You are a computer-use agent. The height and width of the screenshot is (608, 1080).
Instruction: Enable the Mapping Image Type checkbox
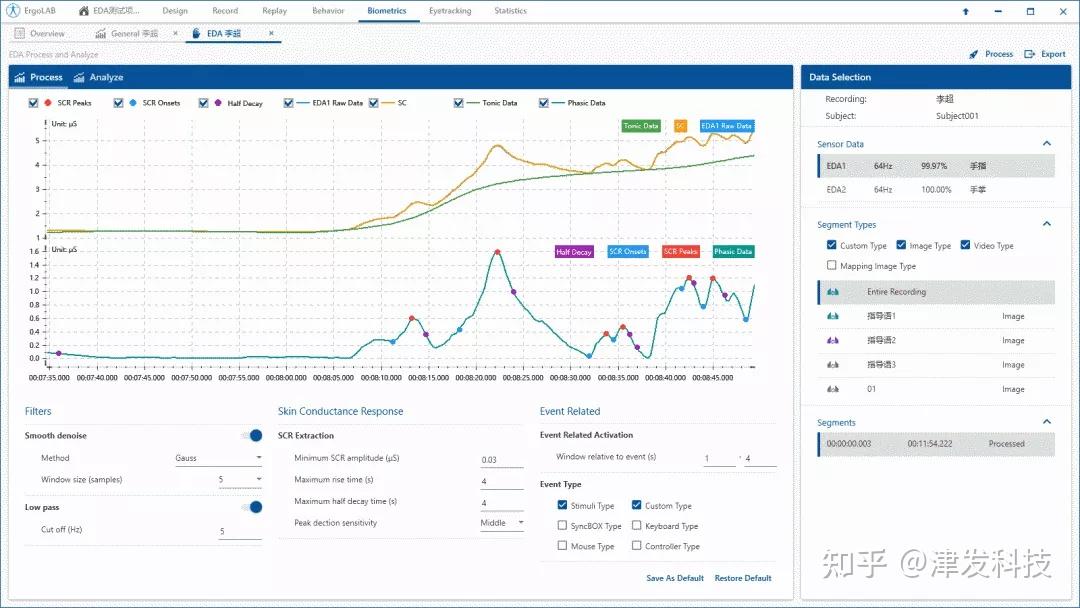[x=831, y=265]
